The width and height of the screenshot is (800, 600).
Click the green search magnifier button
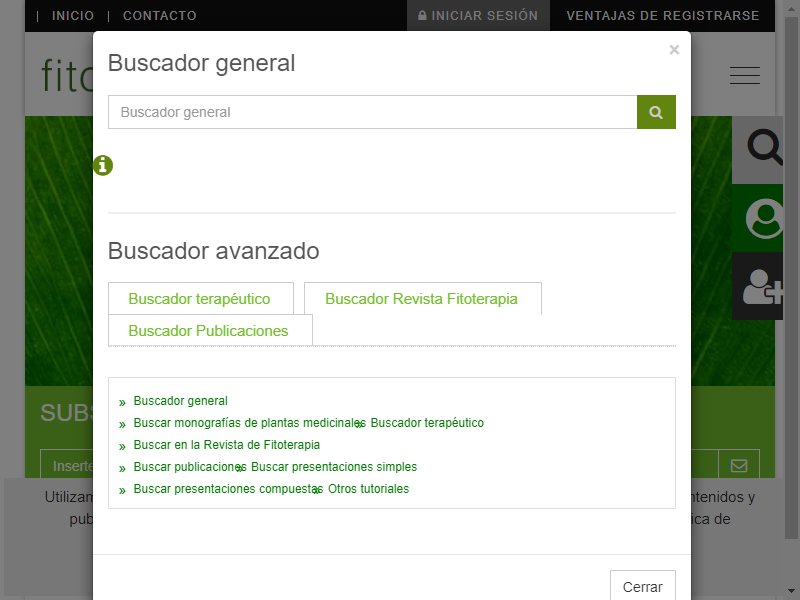[x=656, y=112]
